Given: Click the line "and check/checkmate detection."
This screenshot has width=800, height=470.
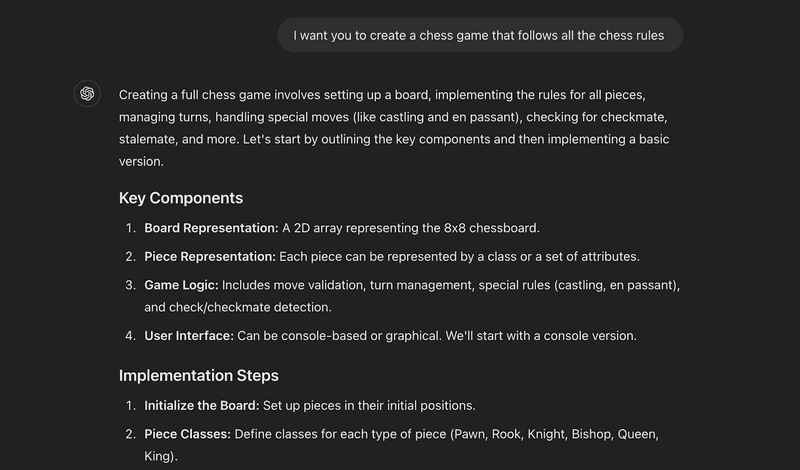Looking at the screenshot, I should tap(238, 307).
